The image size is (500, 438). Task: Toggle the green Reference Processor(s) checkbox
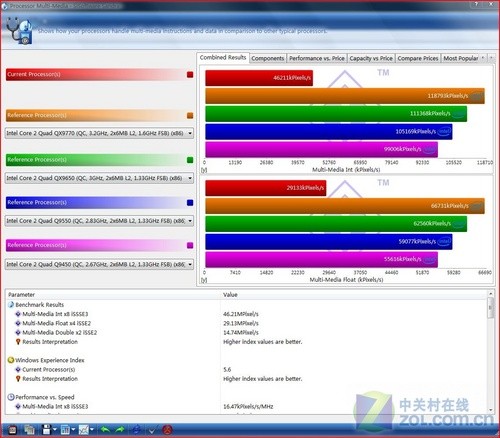point(190,160)
